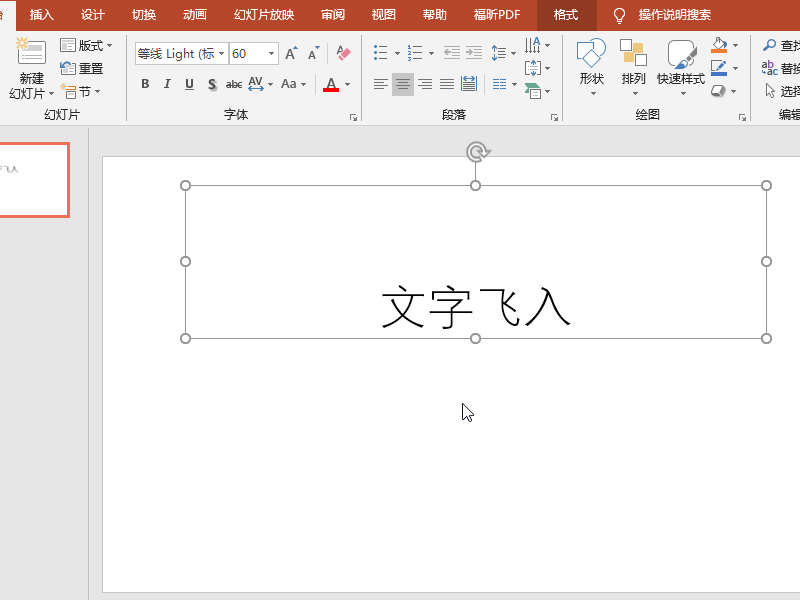The height and width of the screenshot is (600, 800).
Task: Increase the list indent level
Action: click(x=474, y=53)
